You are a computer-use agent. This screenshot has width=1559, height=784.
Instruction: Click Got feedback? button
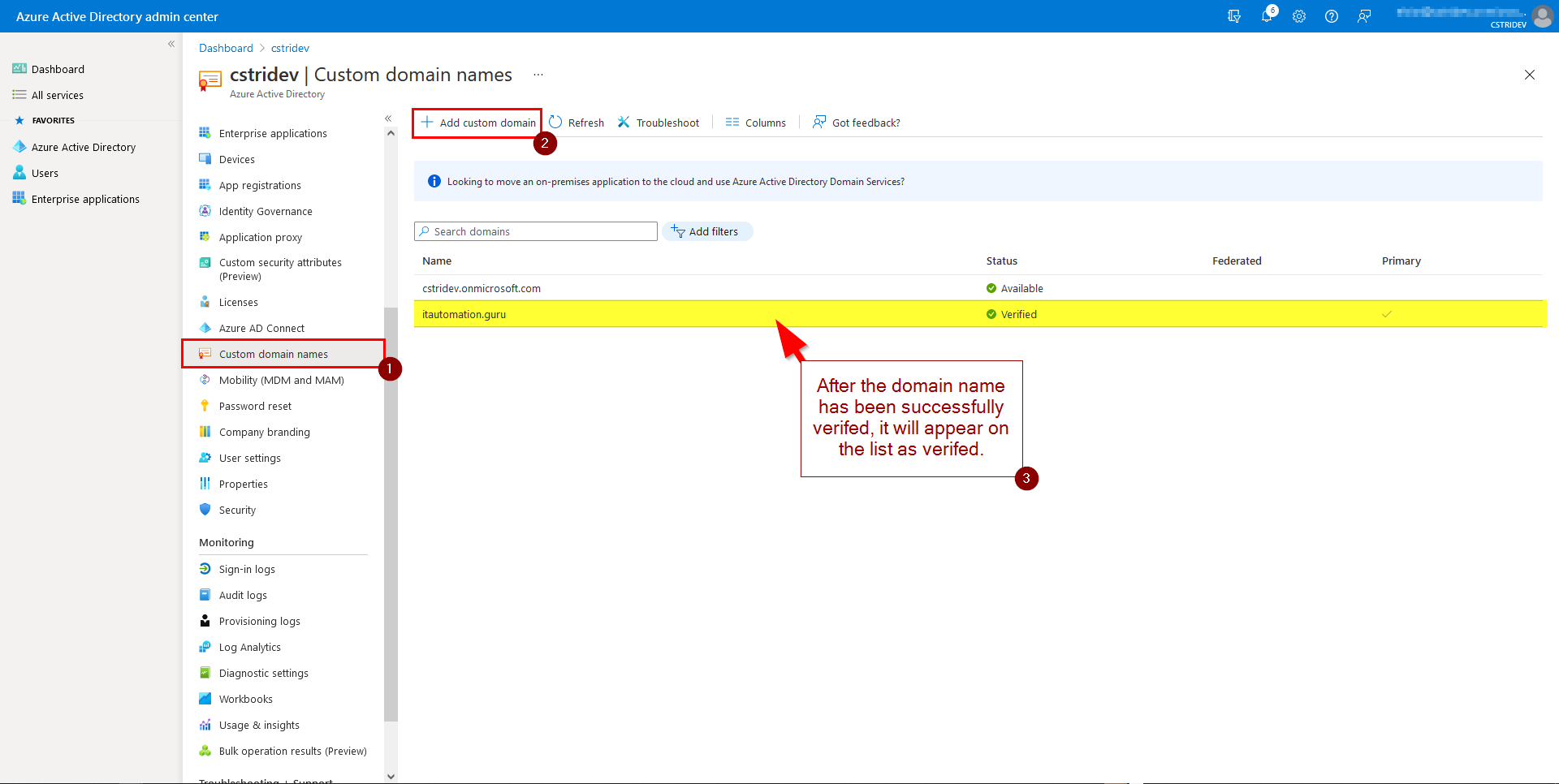point(857,123)
